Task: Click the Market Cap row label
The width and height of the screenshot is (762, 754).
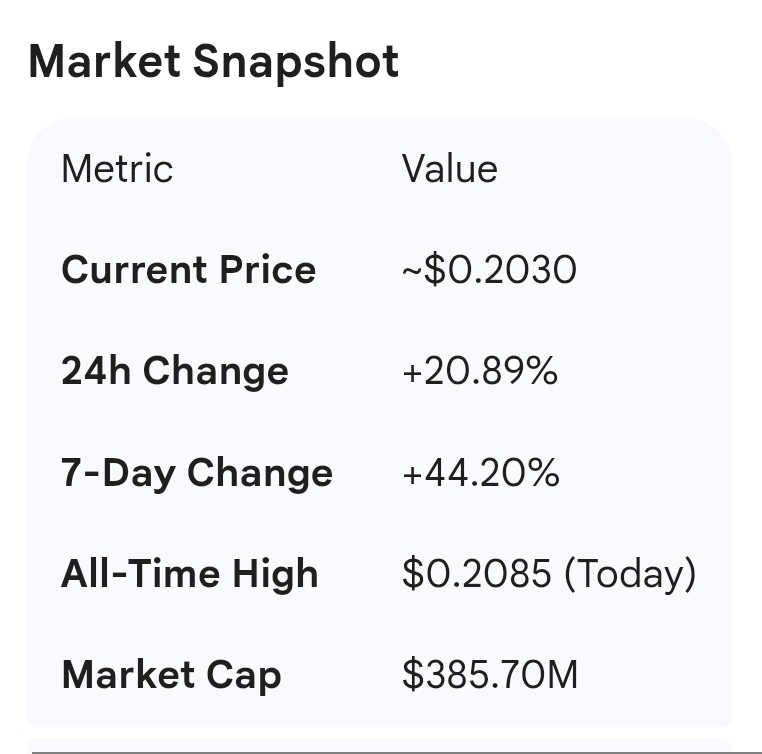Action: click(x=171, y=675)
